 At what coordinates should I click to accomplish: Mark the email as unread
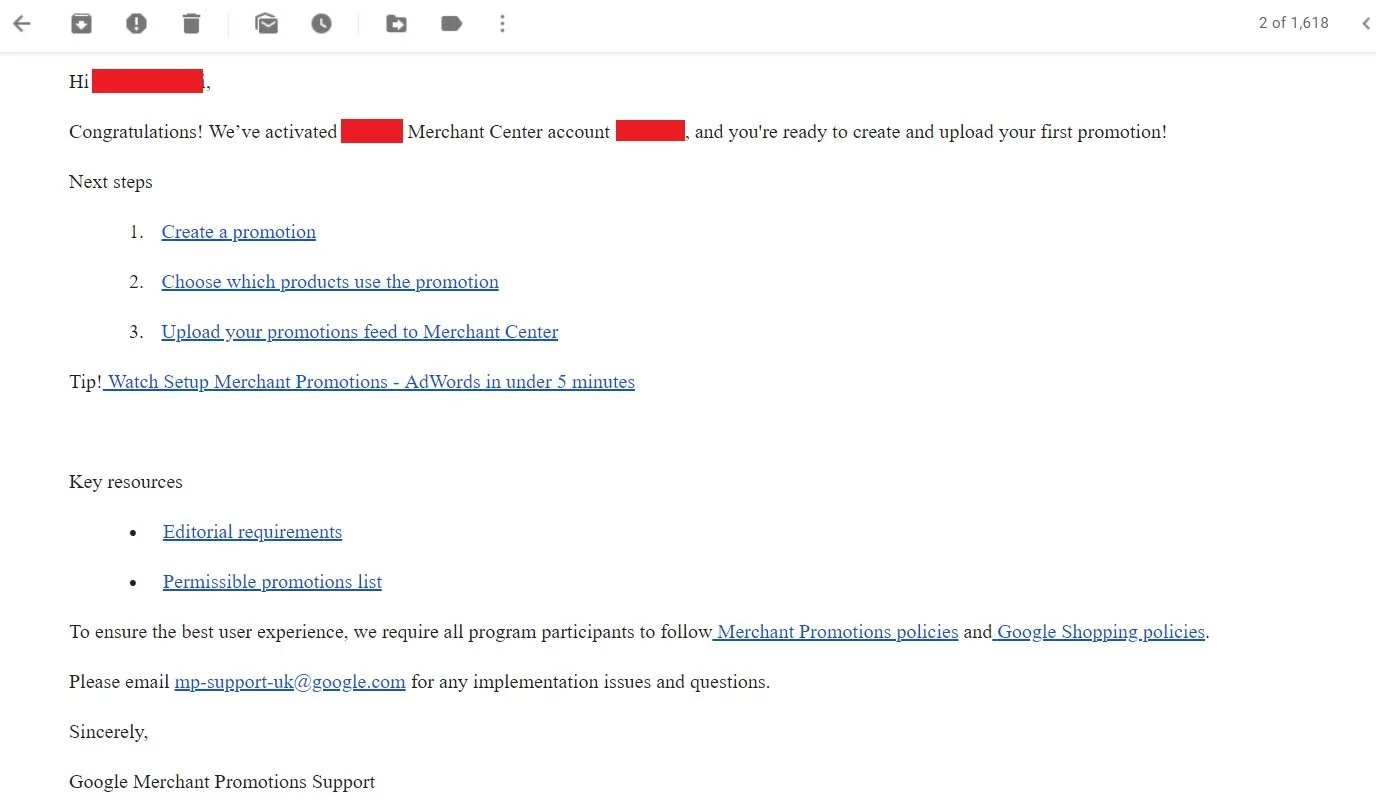(266, 24)
